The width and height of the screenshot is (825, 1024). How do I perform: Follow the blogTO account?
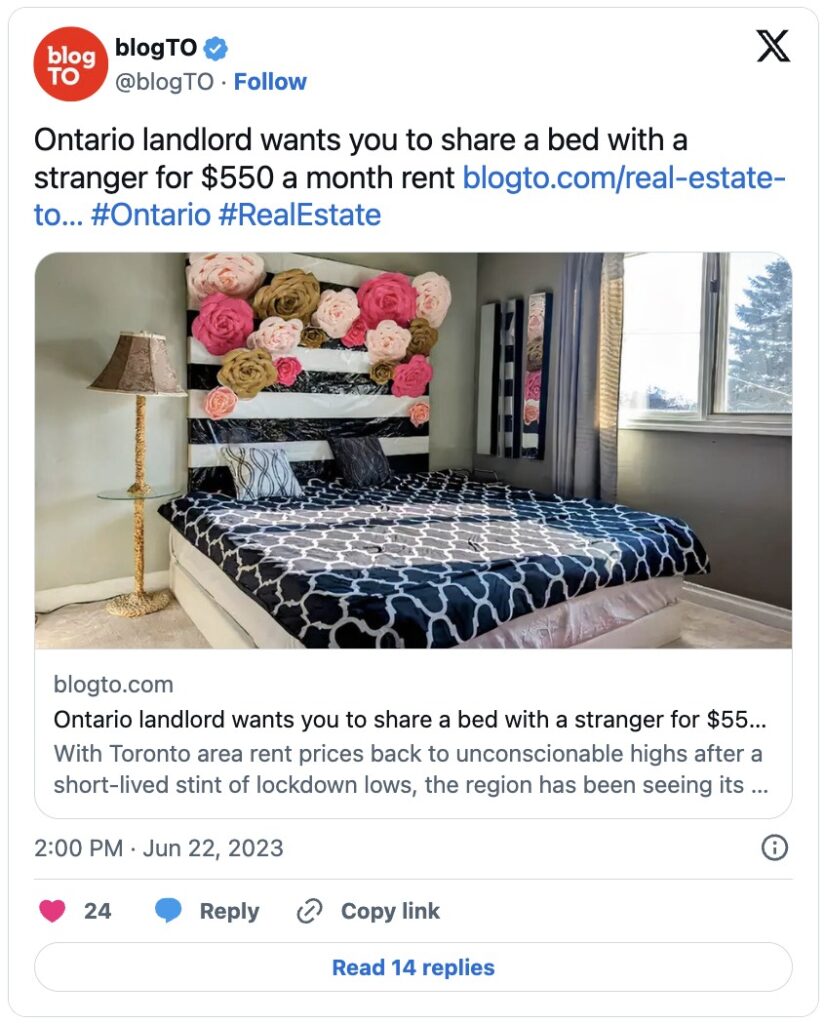pyautogui.click(x=270, y=82)
